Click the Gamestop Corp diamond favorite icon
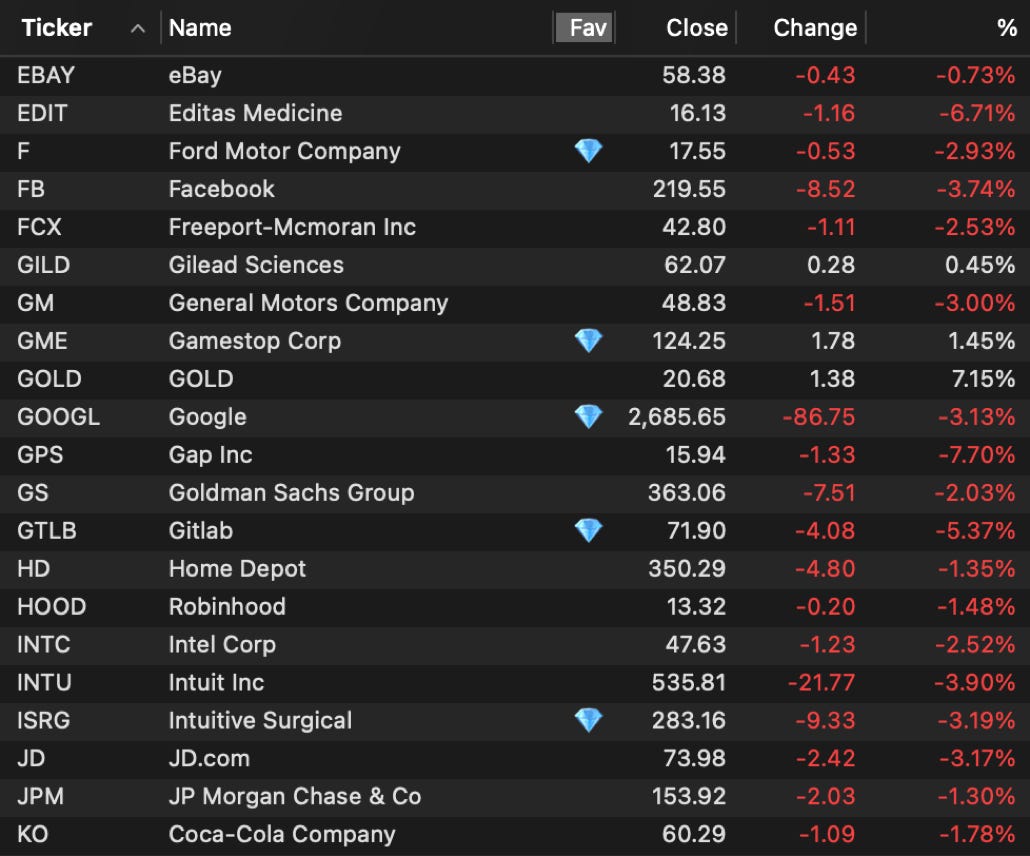Viewport: 1030px width, 856px height. (588, 341)
